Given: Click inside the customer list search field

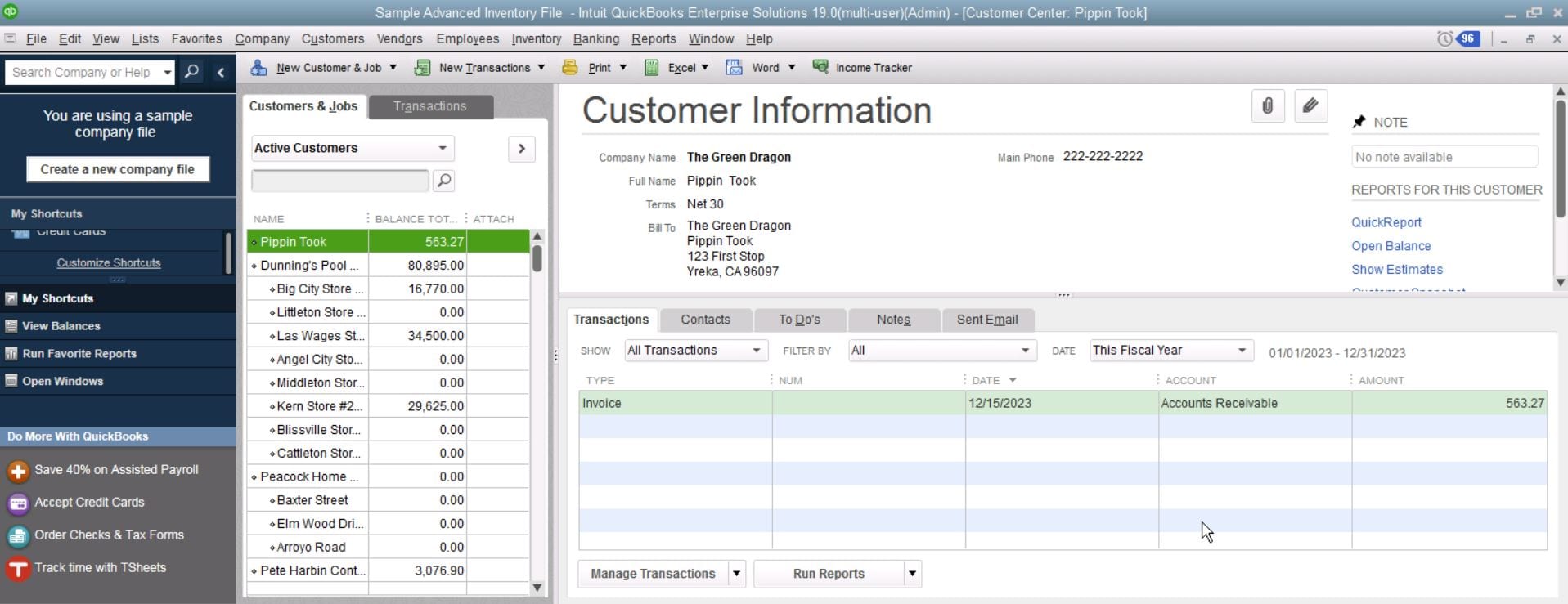Looking at the screenshot, I should pyautogui.click(x=339, y=181).
